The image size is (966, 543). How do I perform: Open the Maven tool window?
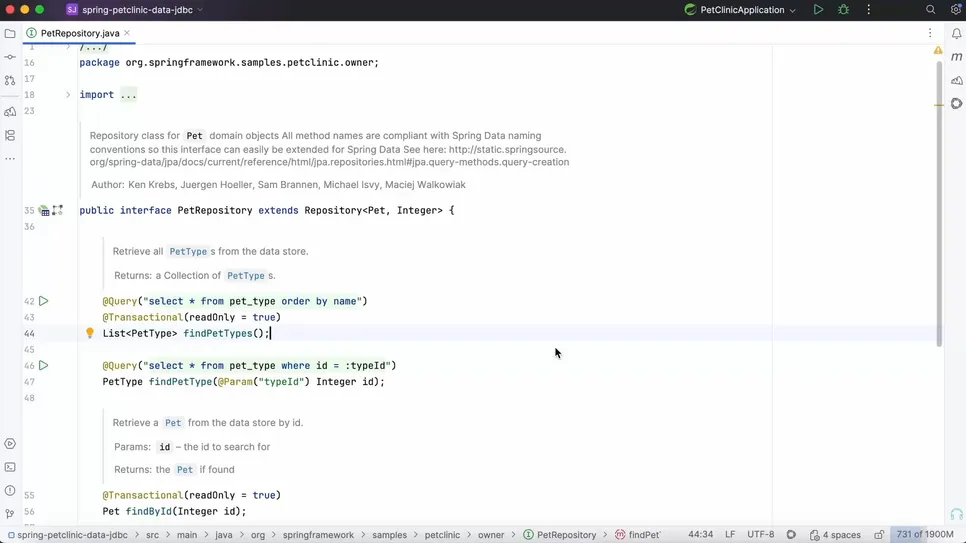pos(956,57)
